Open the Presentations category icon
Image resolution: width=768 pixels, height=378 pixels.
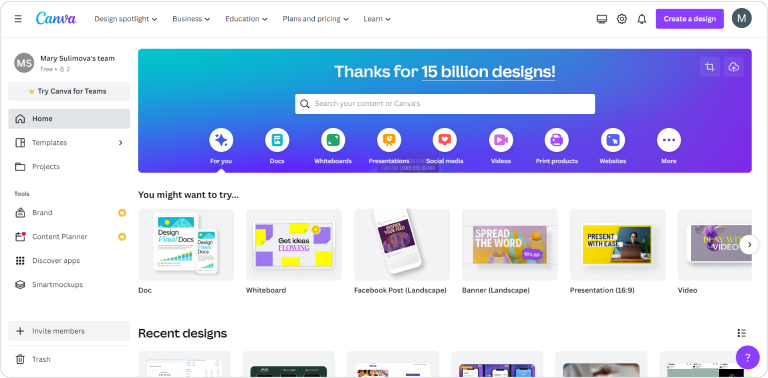pos(389,140)
